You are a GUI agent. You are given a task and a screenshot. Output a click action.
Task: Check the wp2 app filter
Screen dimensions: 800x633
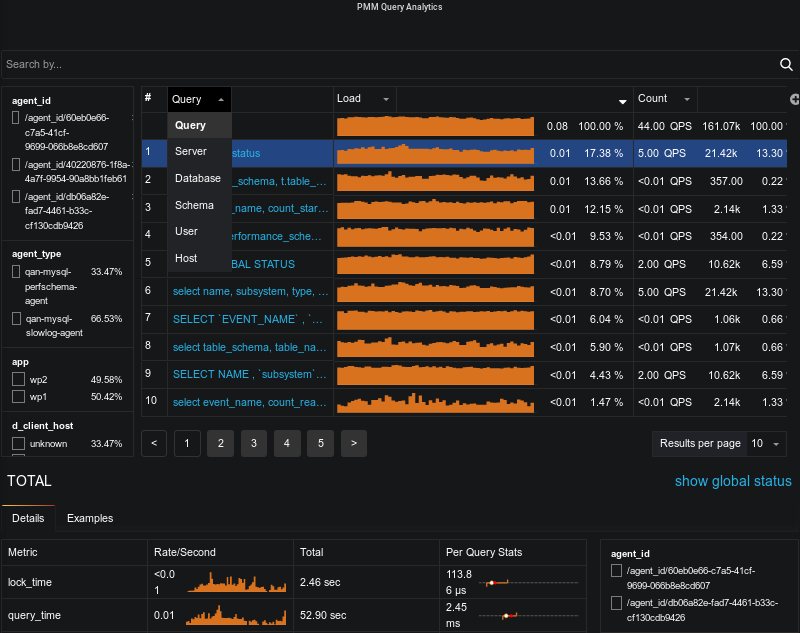tap(18, 380)
